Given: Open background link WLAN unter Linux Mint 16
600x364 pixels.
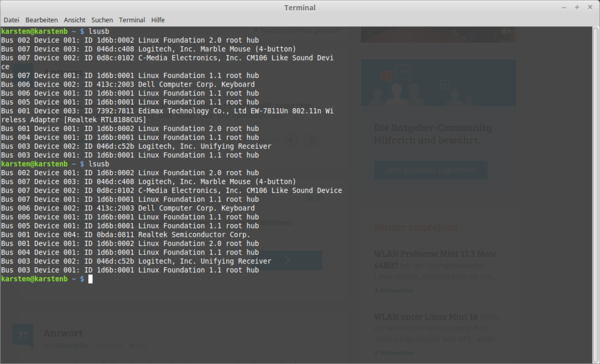Looking at the screenshot, I should tap(426, 317).
